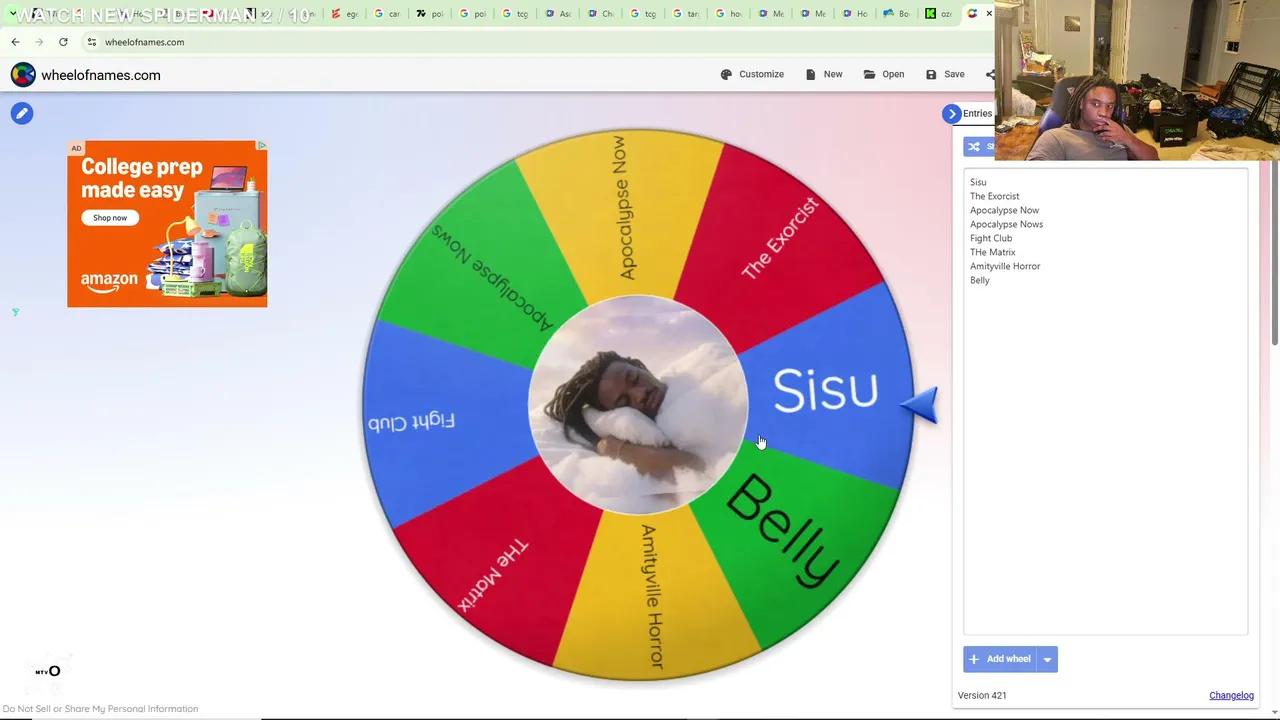This screenshot has height=720, width=1280.
Task: Click the browser forward arrow
Action: (x=39, y=42)
